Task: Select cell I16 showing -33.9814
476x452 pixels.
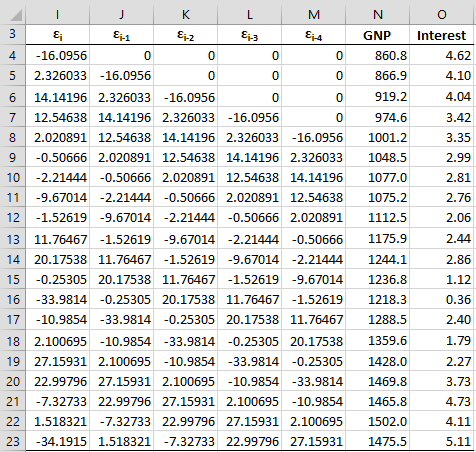Action: (x=57, y=299)
